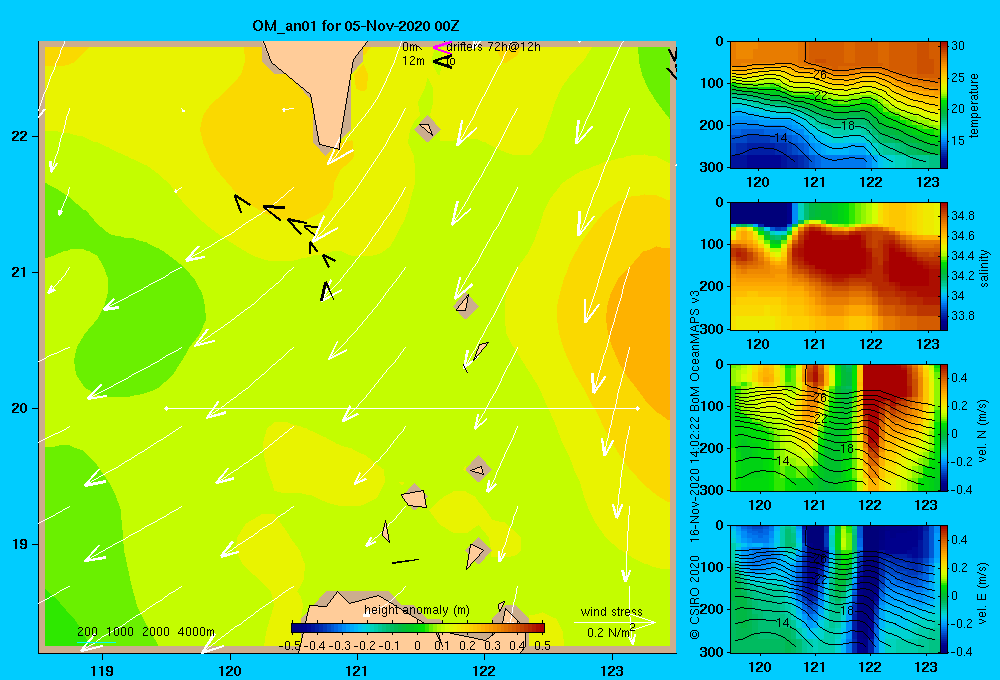Click the -0.5 tick on height anomaly scale
This screenshot has height=680, width=1000.
point(289,646)
